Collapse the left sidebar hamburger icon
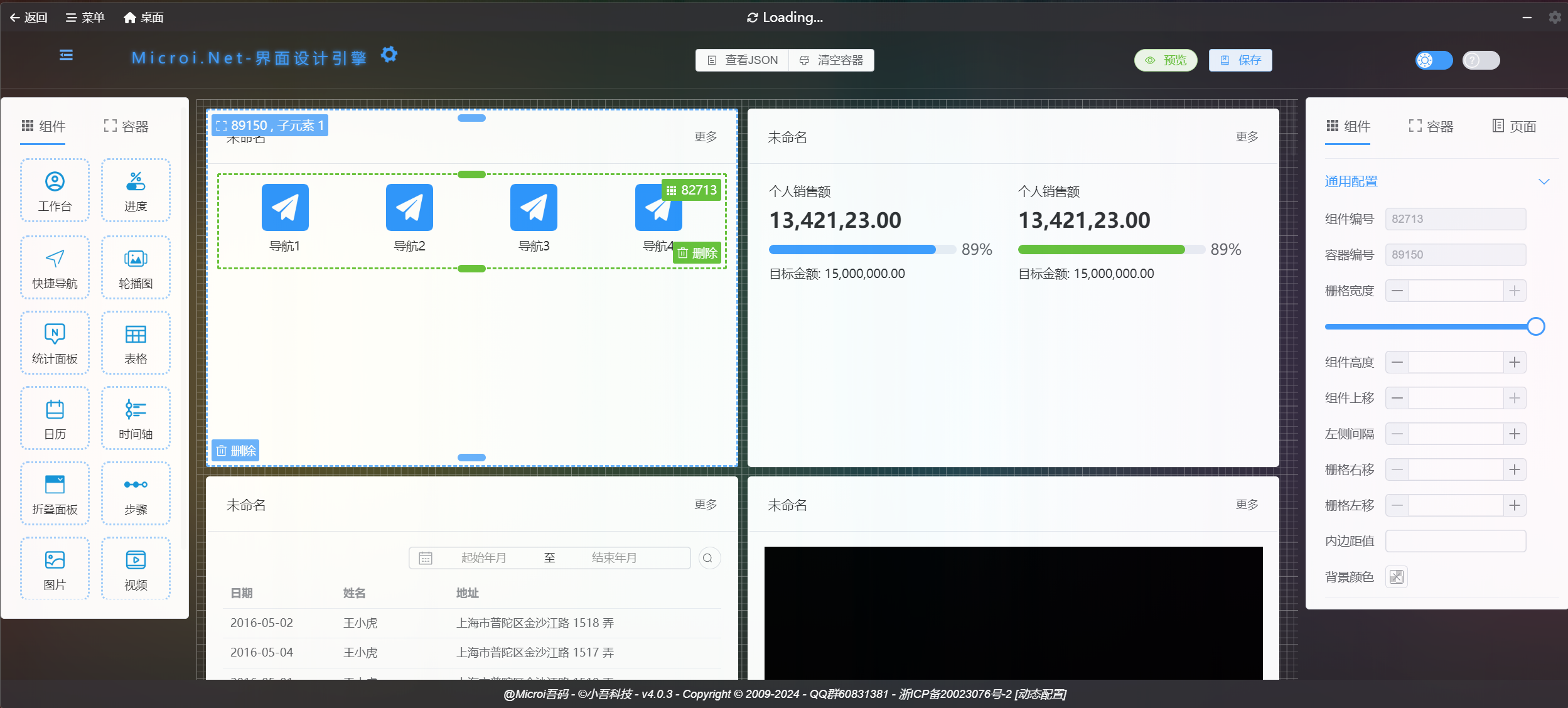 pyautogui.click(x=66, y=55)
